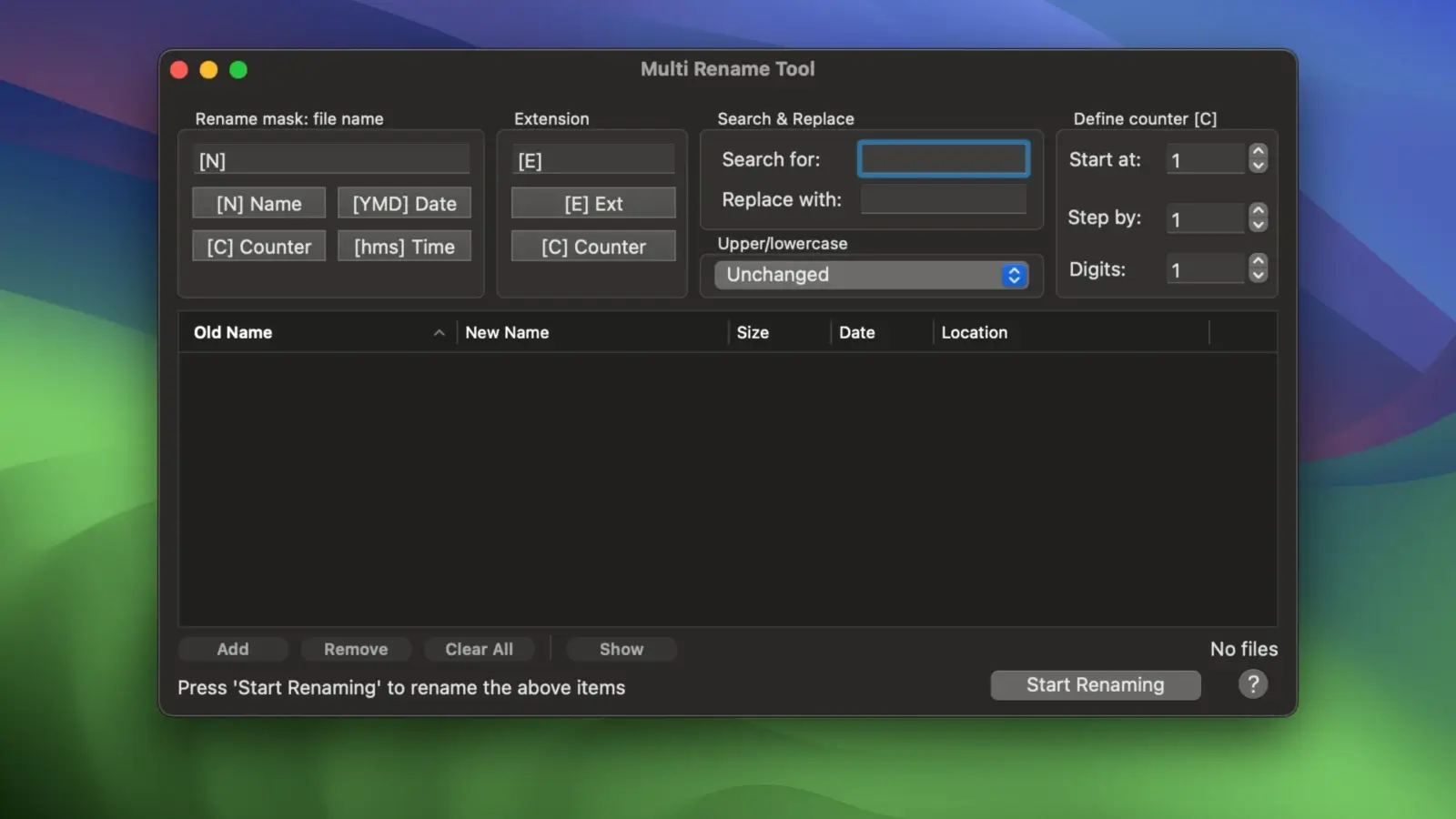The width and height of the screenshot is (1456, 819).
Task: Sort files by the Size column
Action: point(753,333)
